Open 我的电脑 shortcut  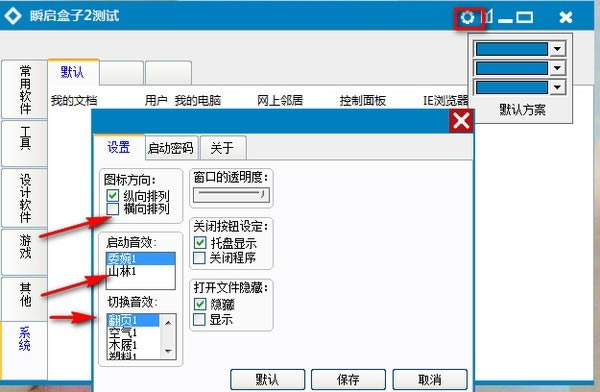(x=198, y=101)
